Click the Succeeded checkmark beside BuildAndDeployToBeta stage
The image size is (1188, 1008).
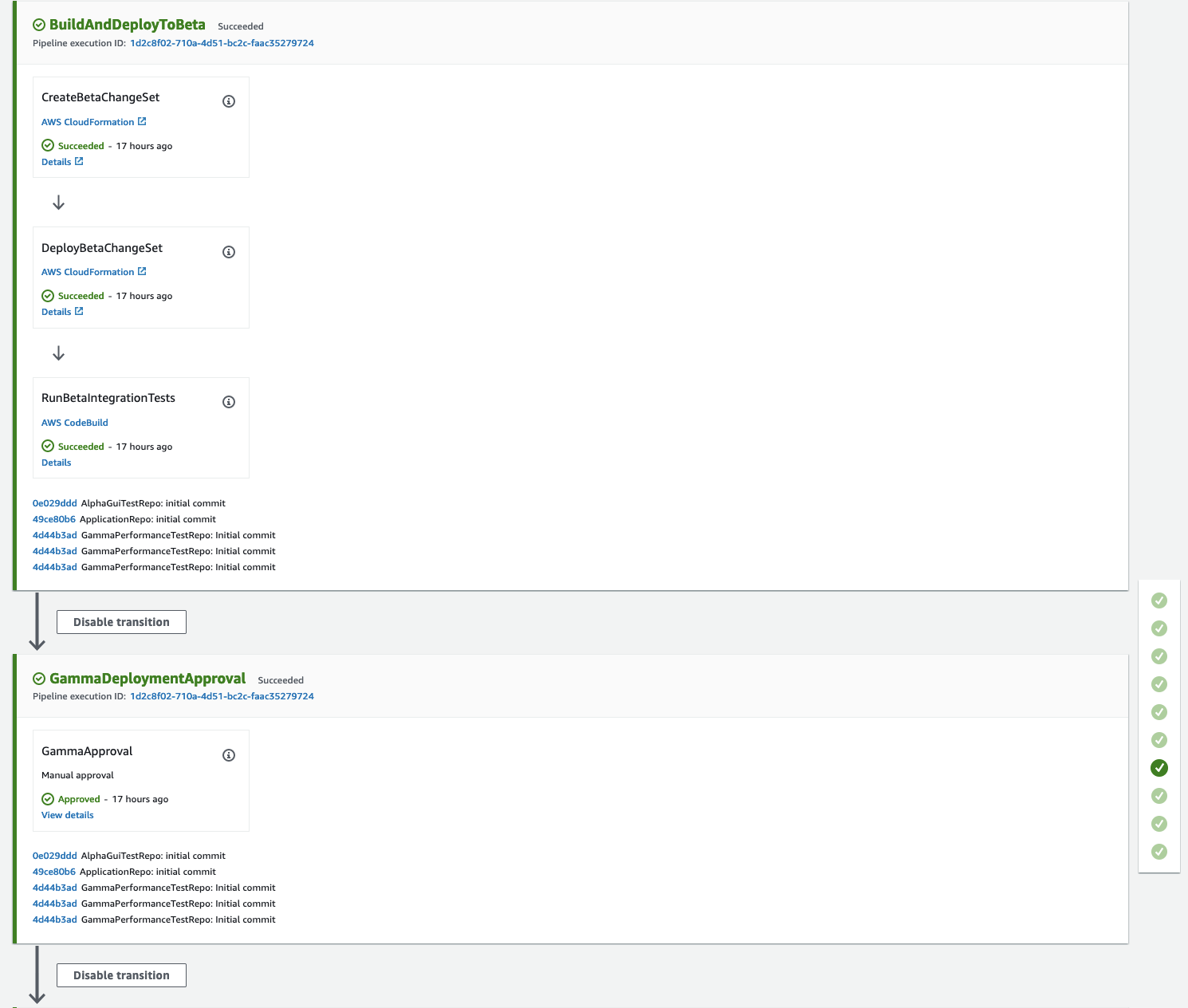37,24
